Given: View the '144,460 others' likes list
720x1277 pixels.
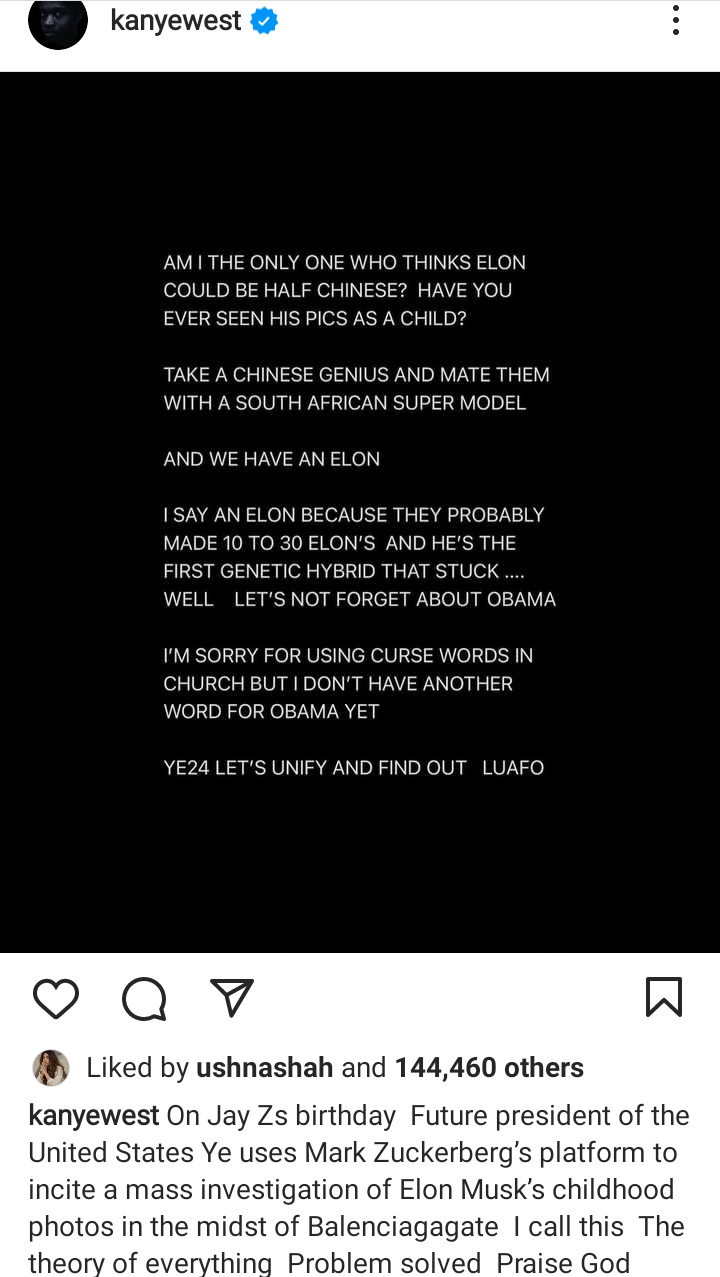Looking at the screenshot, I should click(489, 1068).
